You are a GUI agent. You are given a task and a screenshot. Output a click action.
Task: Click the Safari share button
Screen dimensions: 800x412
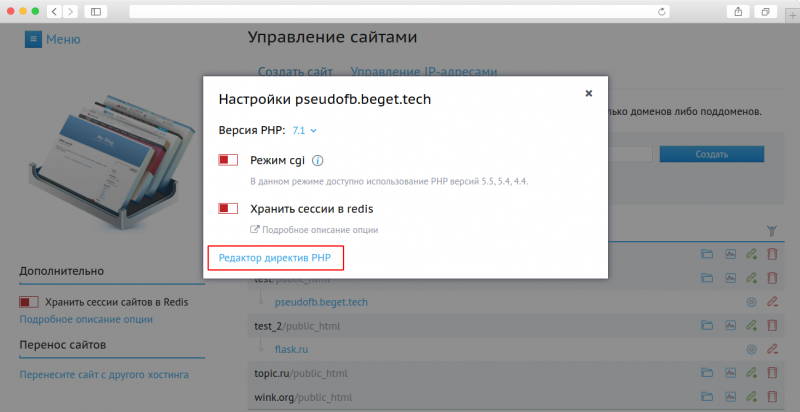[738, 11]
